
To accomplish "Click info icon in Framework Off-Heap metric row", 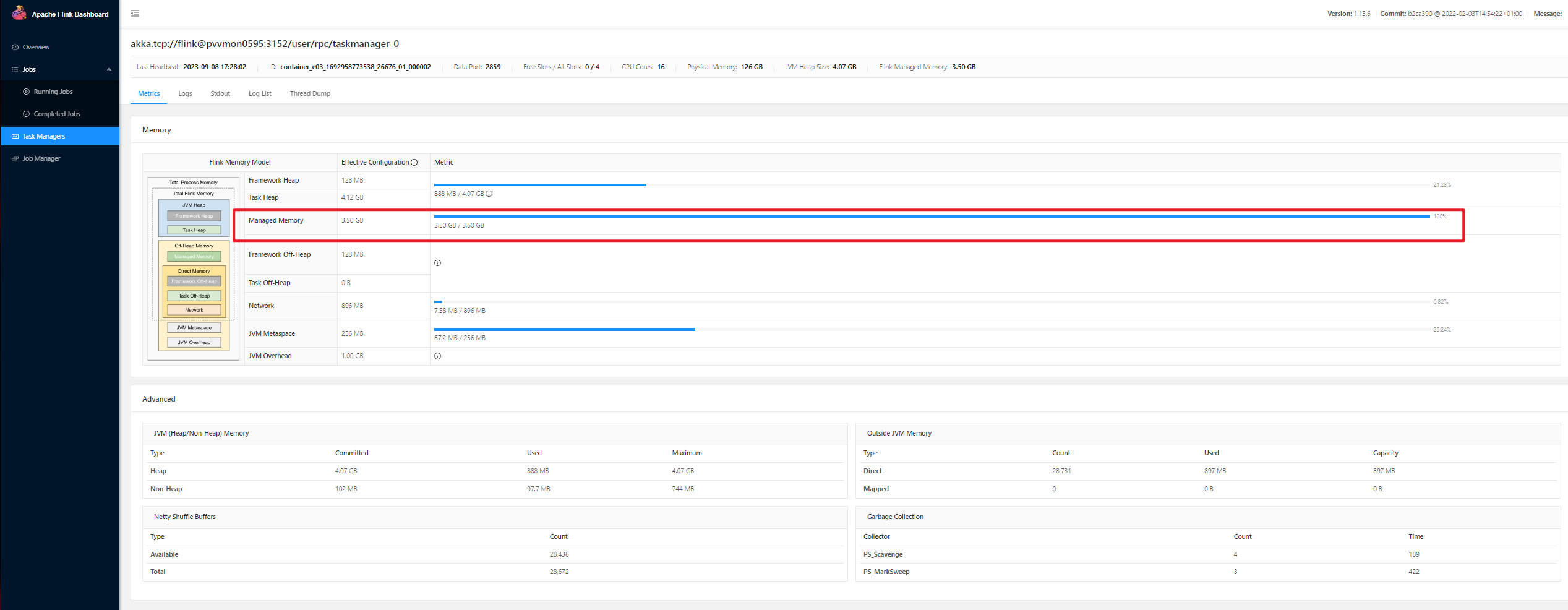I will [438, 264].
